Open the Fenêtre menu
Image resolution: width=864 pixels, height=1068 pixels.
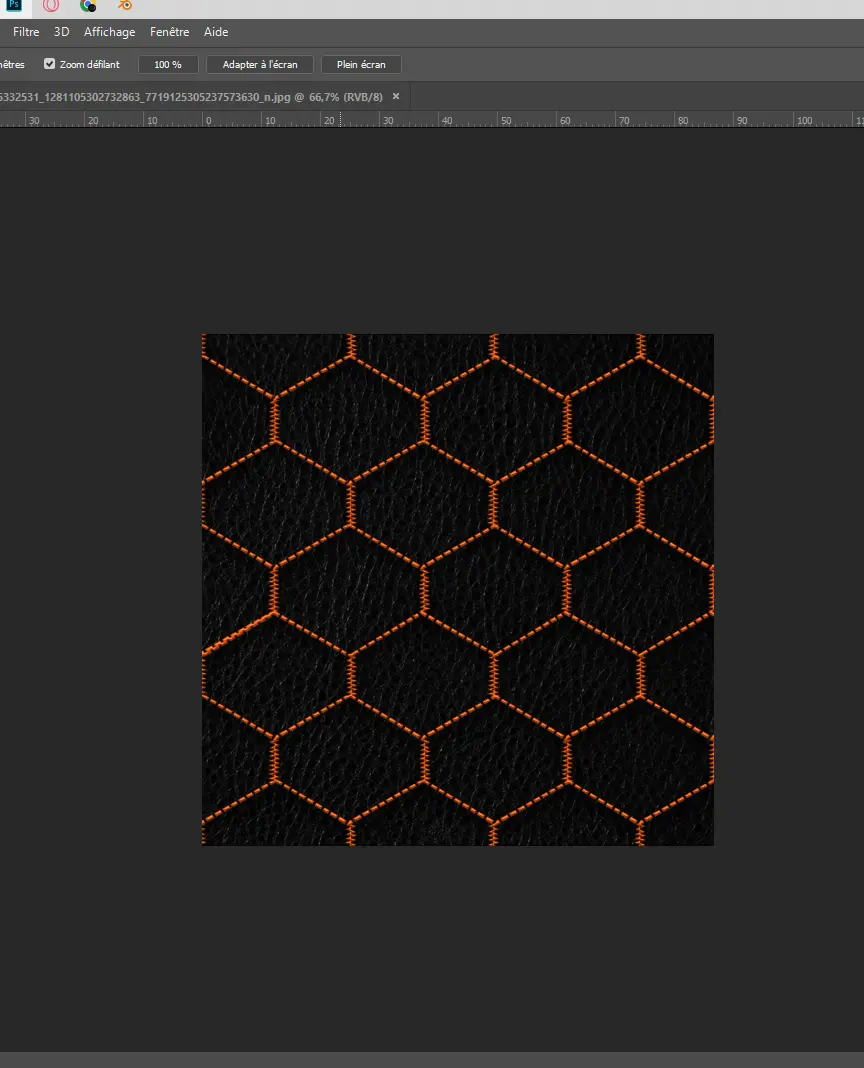170,32
